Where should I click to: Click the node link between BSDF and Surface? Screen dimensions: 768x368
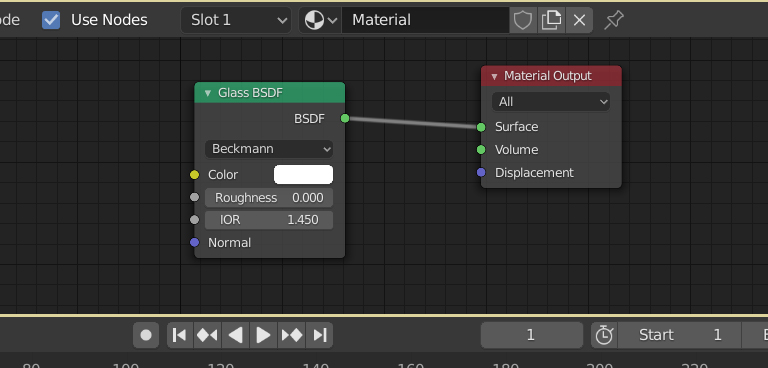pyautogui.click(x=413, y=123)
